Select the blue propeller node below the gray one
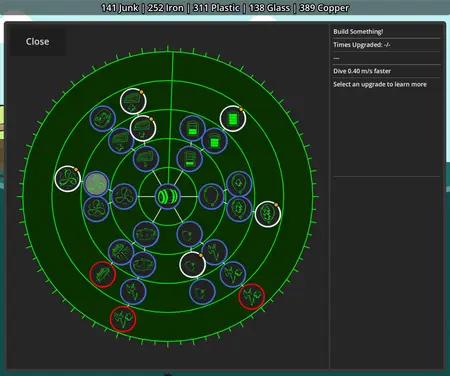 pyautogui.click(x=96, y=209)
